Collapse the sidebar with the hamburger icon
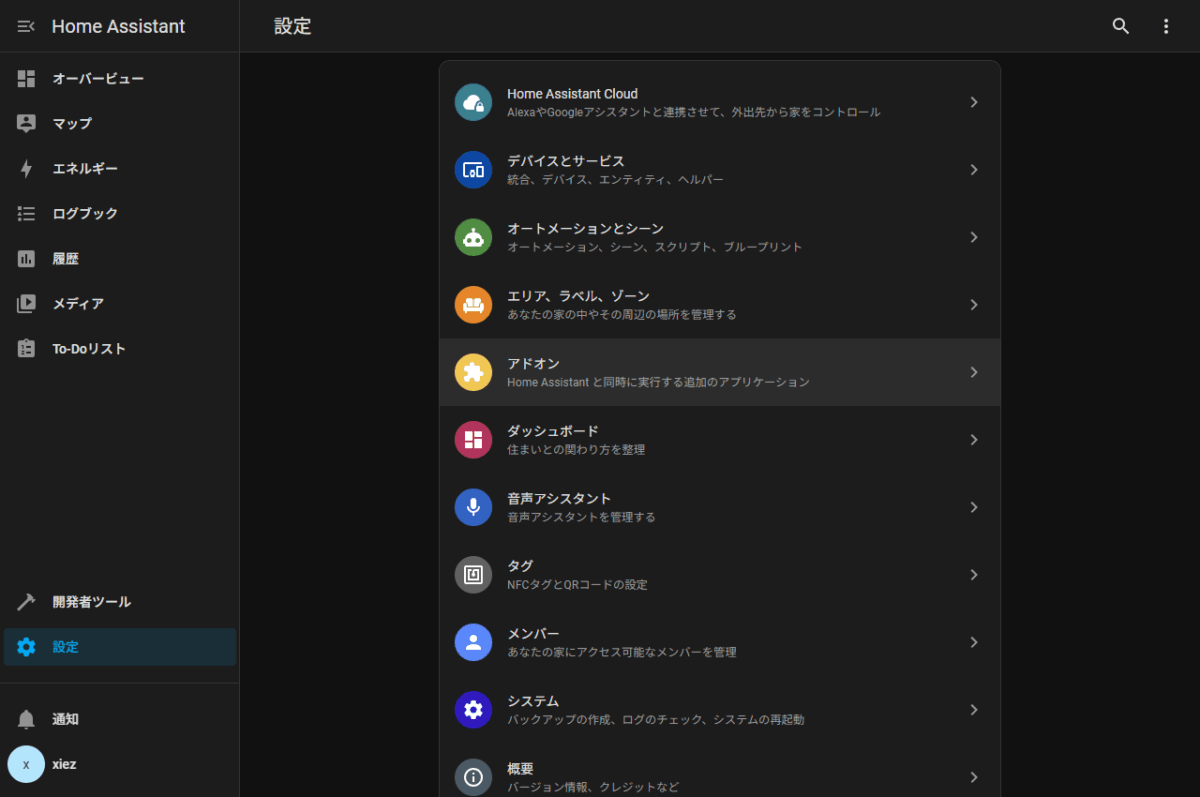The image size is (1200, 797). click(x=26, y=26)
